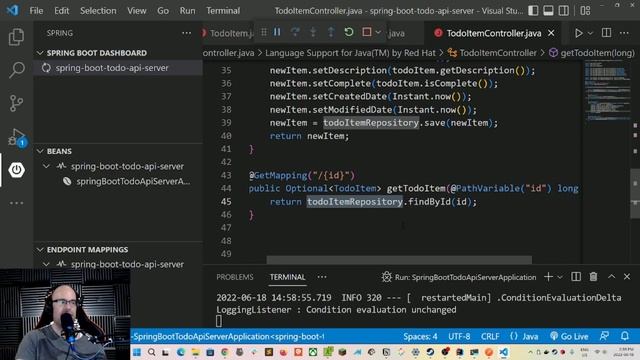Open run options dropdown beside play button
640x360 pixels.
pyautogui.click(x=590, y=33)
